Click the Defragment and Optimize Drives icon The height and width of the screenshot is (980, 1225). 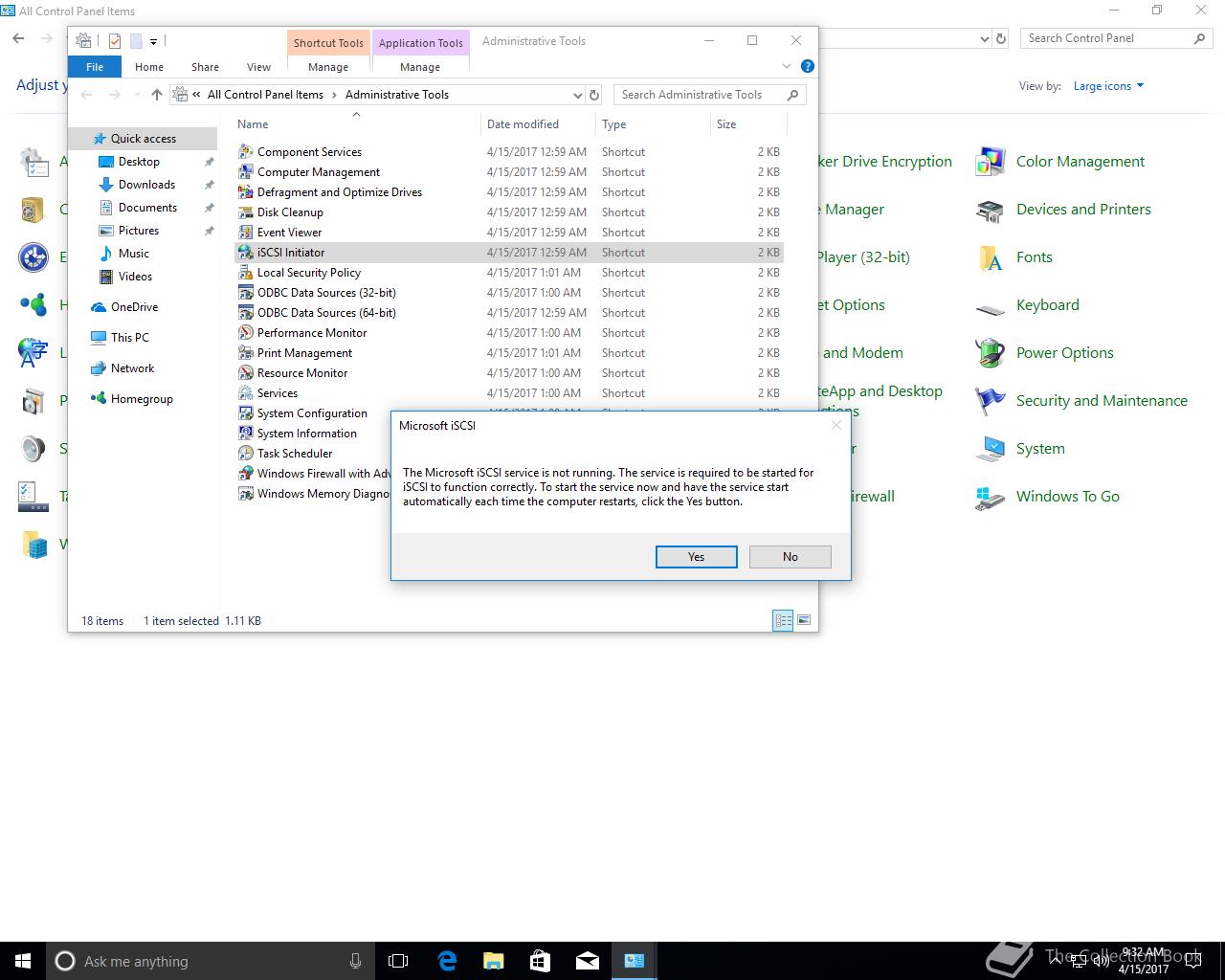pyautogui.click(x=246, y=192)
